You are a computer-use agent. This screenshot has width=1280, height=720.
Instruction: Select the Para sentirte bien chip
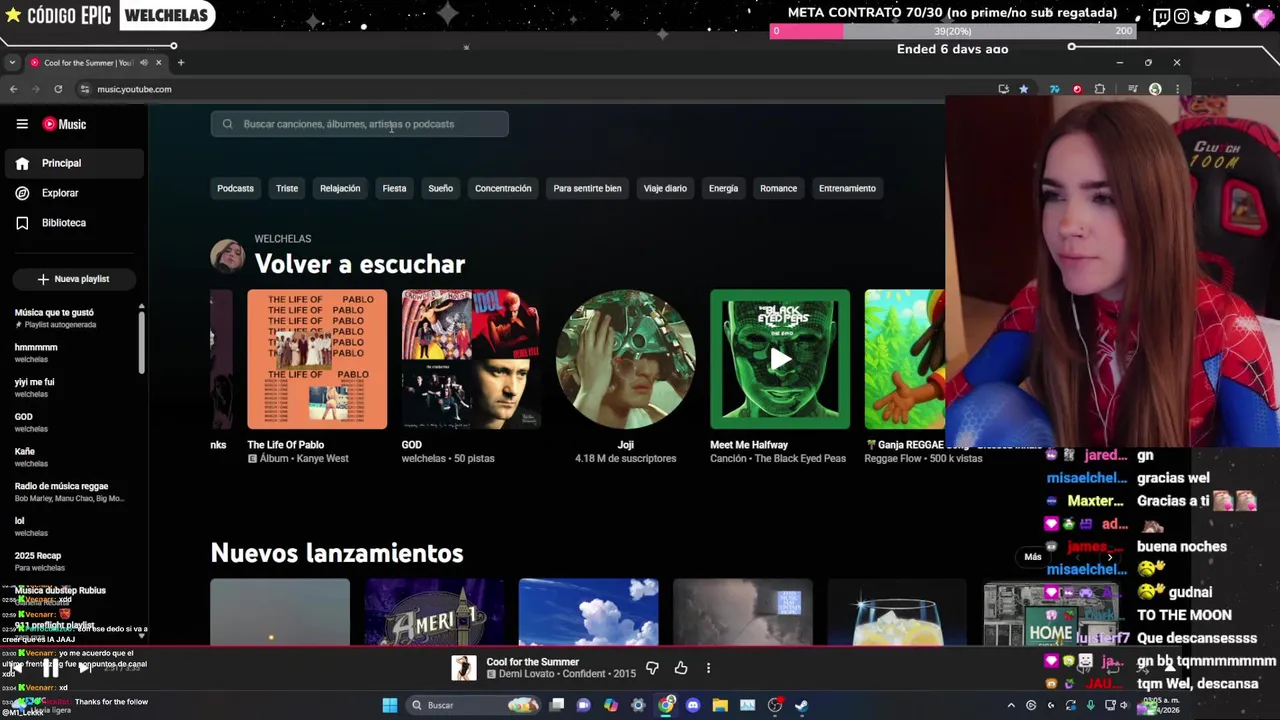click(587, 188)
